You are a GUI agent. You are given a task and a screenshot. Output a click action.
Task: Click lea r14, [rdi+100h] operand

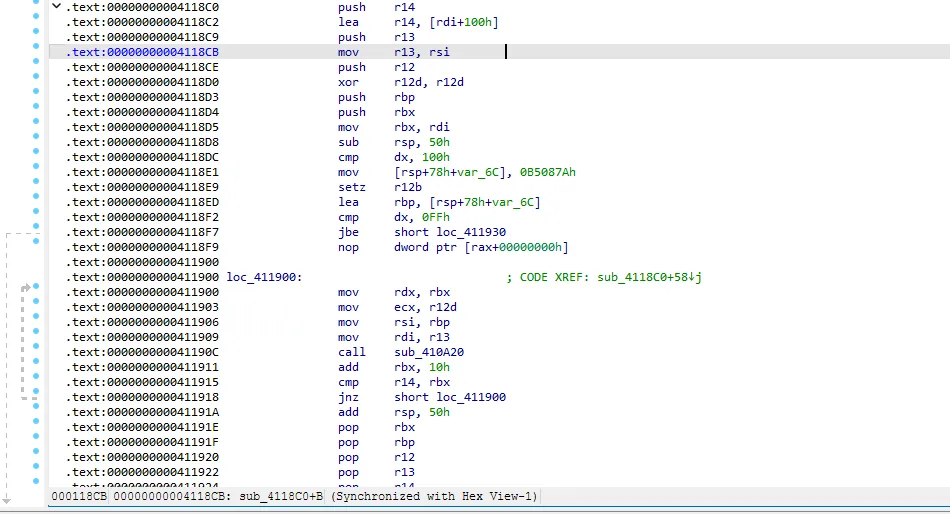pos(446,22)
